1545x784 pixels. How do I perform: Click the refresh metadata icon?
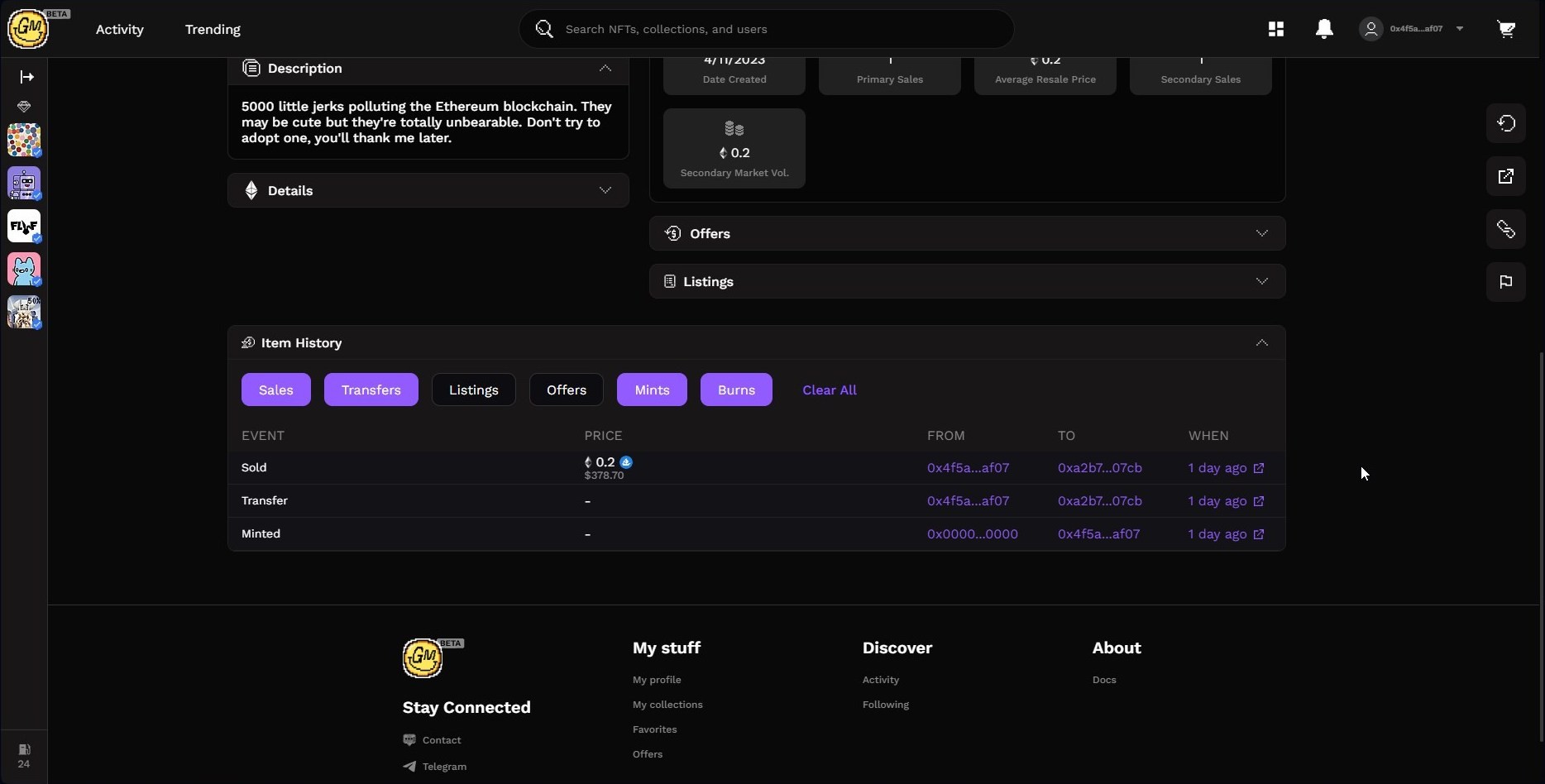click(x=1506, y=123)
